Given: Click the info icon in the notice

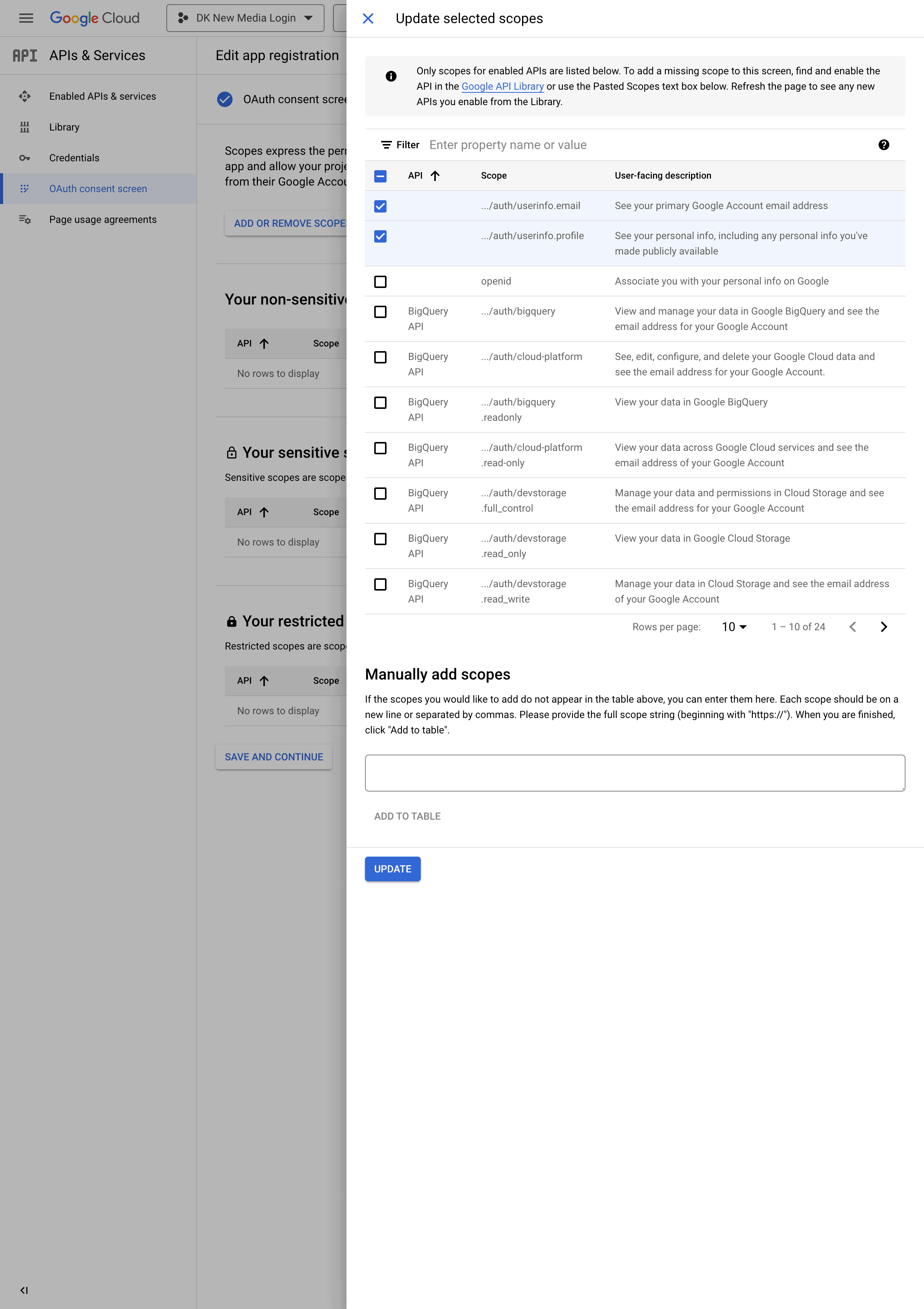Looking at the screenshot, I should coord(391,76).
